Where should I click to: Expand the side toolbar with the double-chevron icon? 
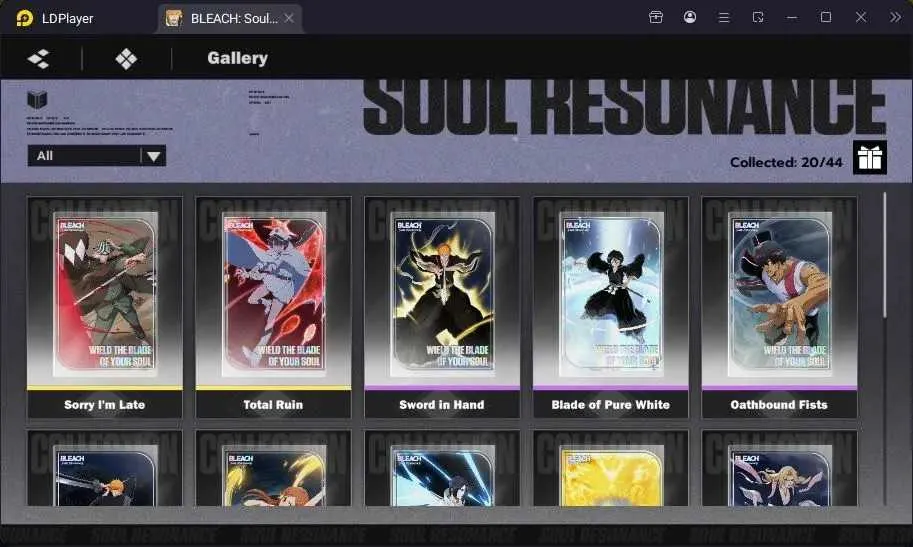pos(895,17)
